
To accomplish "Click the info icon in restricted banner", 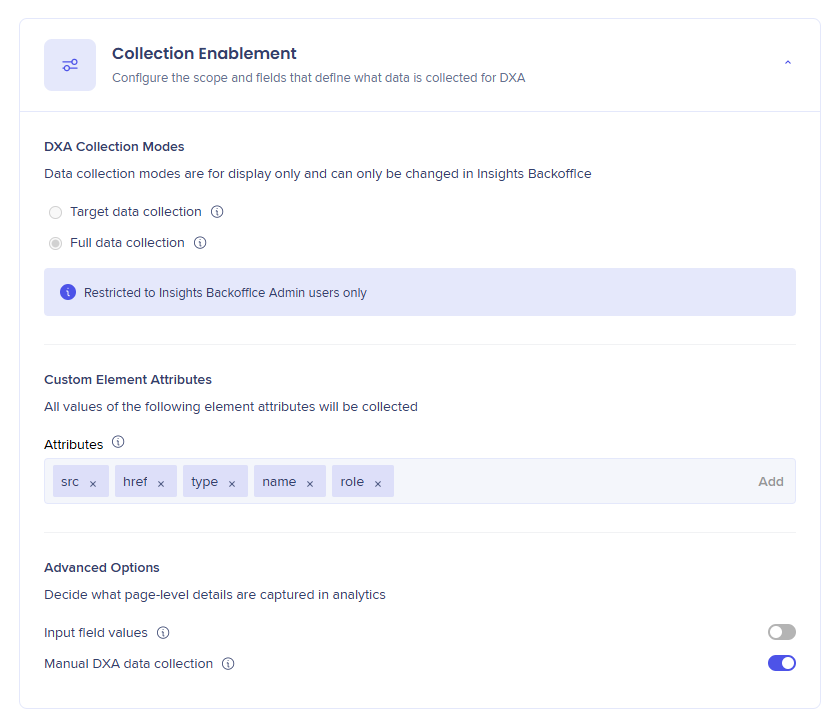I will [68, 292].
